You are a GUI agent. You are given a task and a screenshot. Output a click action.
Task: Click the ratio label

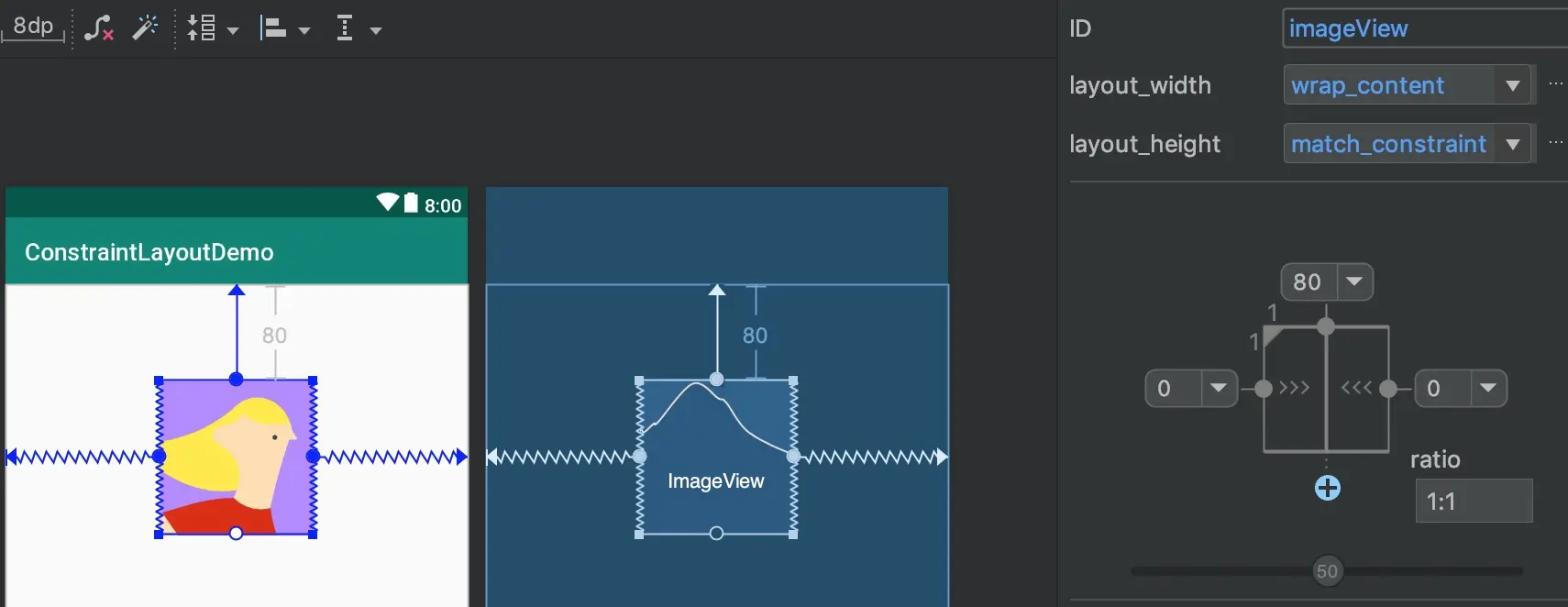[1435, 459]
